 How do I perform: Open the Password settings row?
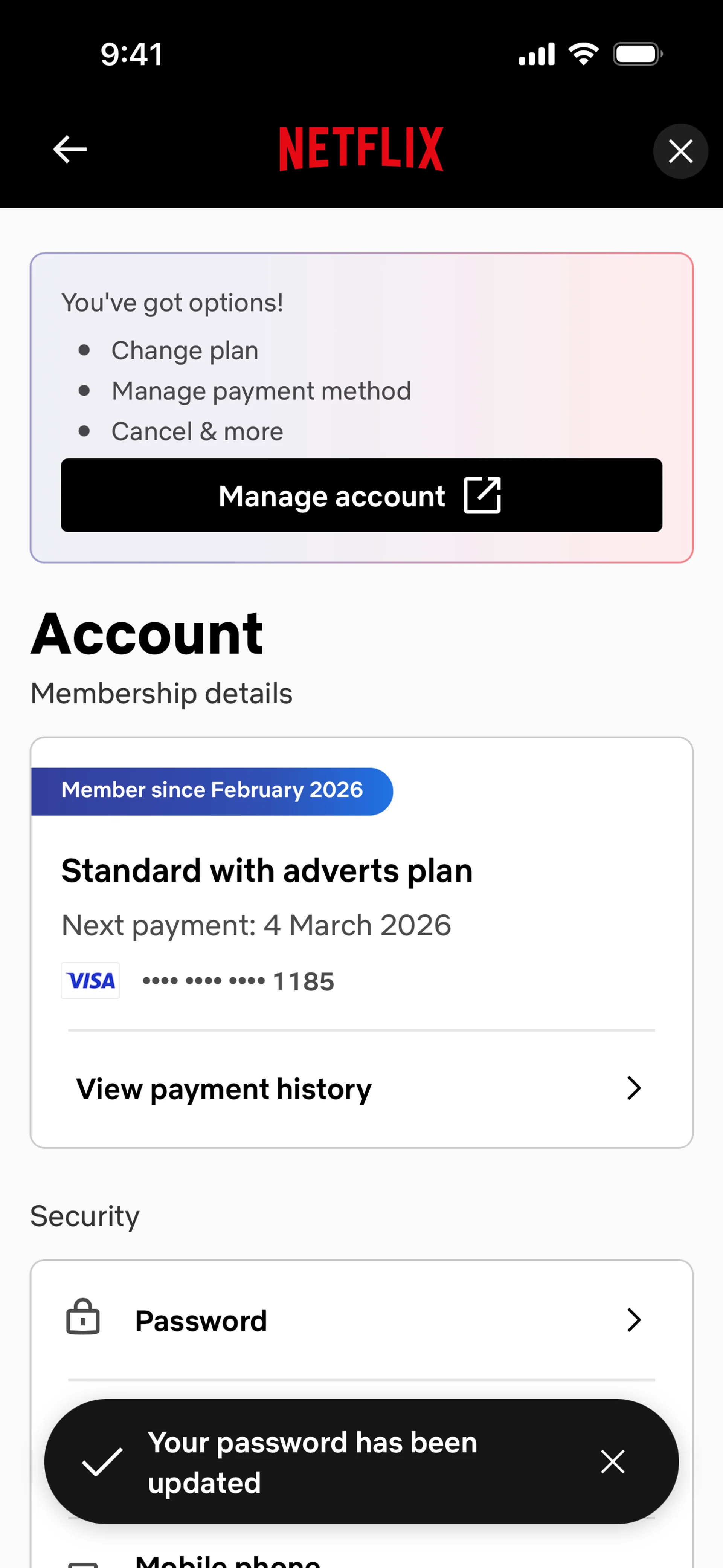click(x=361, y=1320)
